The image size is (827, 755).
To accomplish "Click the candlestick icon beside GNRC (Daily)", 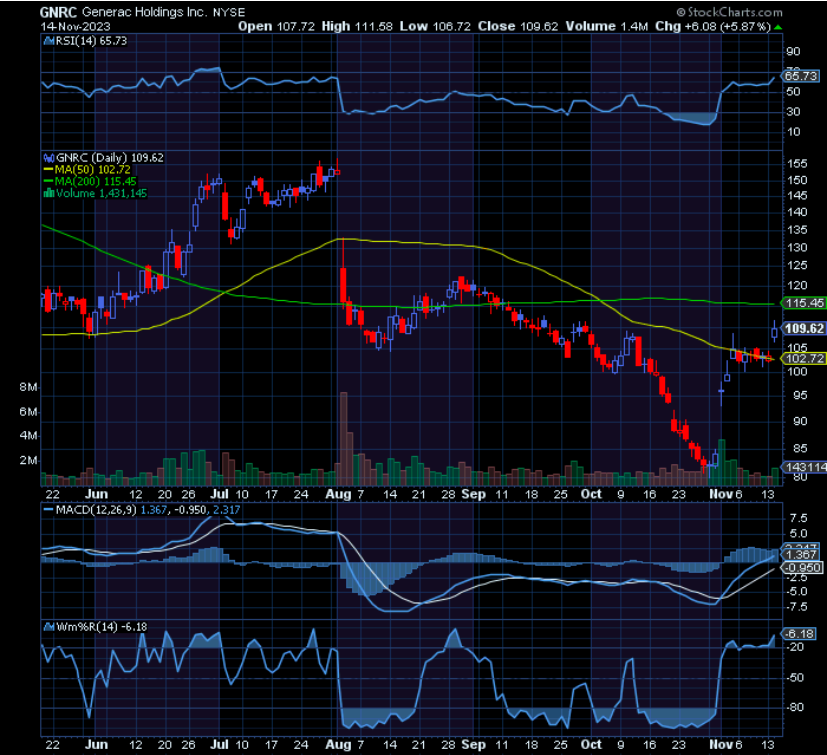I will [48, 156].
